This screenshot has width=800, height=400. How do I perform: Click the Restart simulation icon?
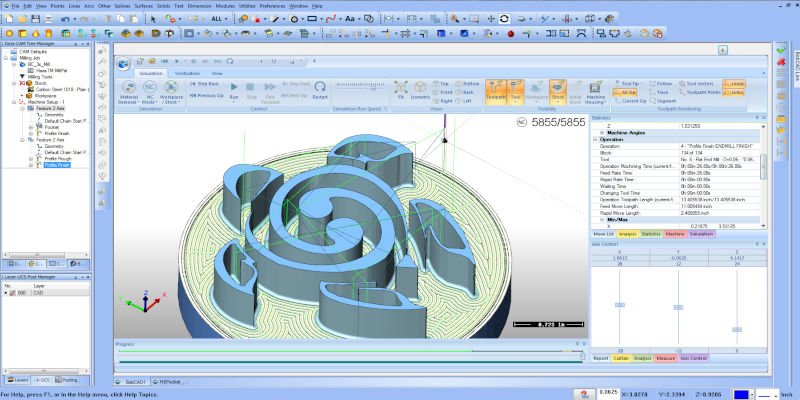pyautogui.click(x=320, y=90)
